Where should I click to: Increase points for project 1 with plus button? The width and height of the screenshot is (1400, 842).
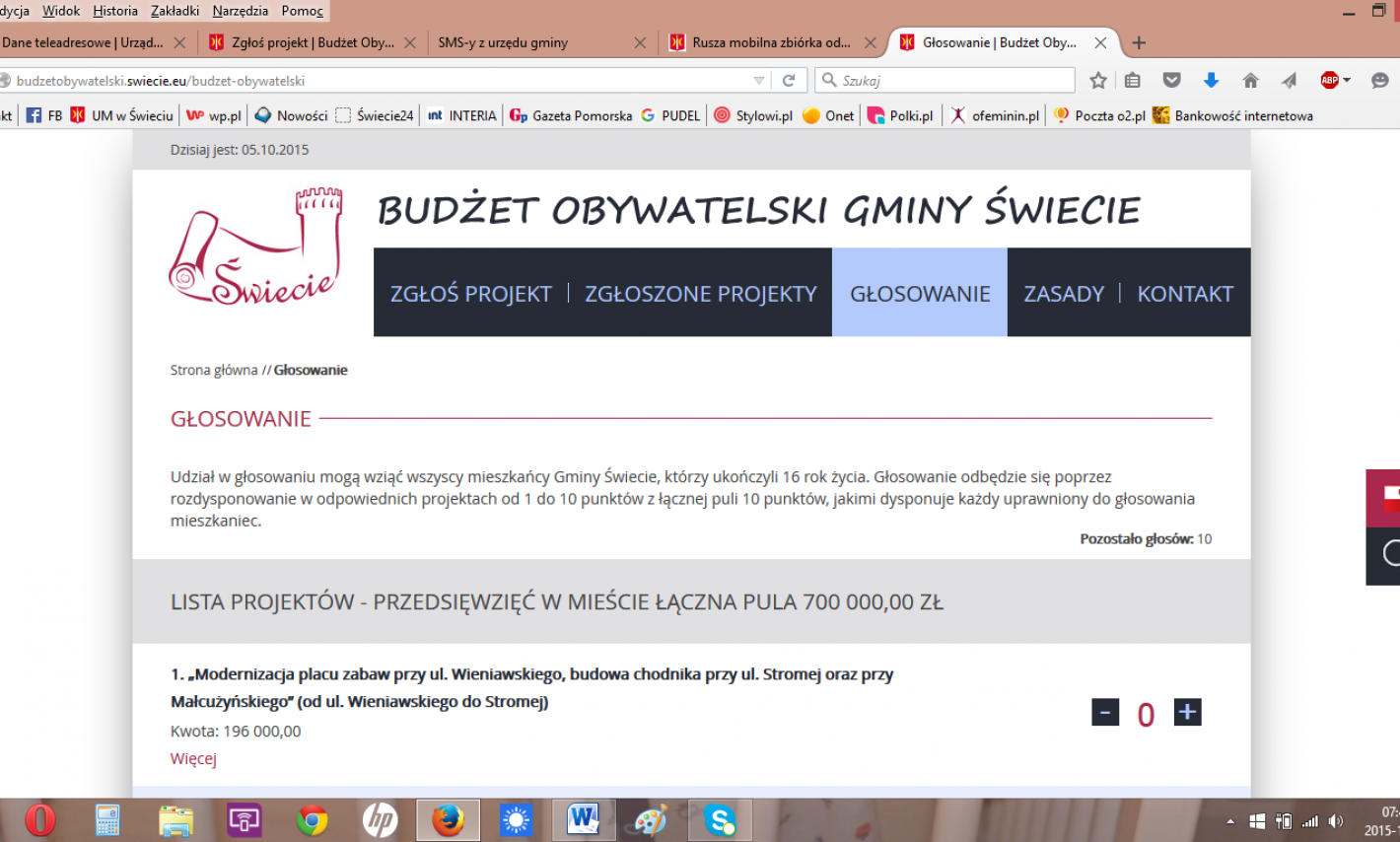[x=1187, y=712]
